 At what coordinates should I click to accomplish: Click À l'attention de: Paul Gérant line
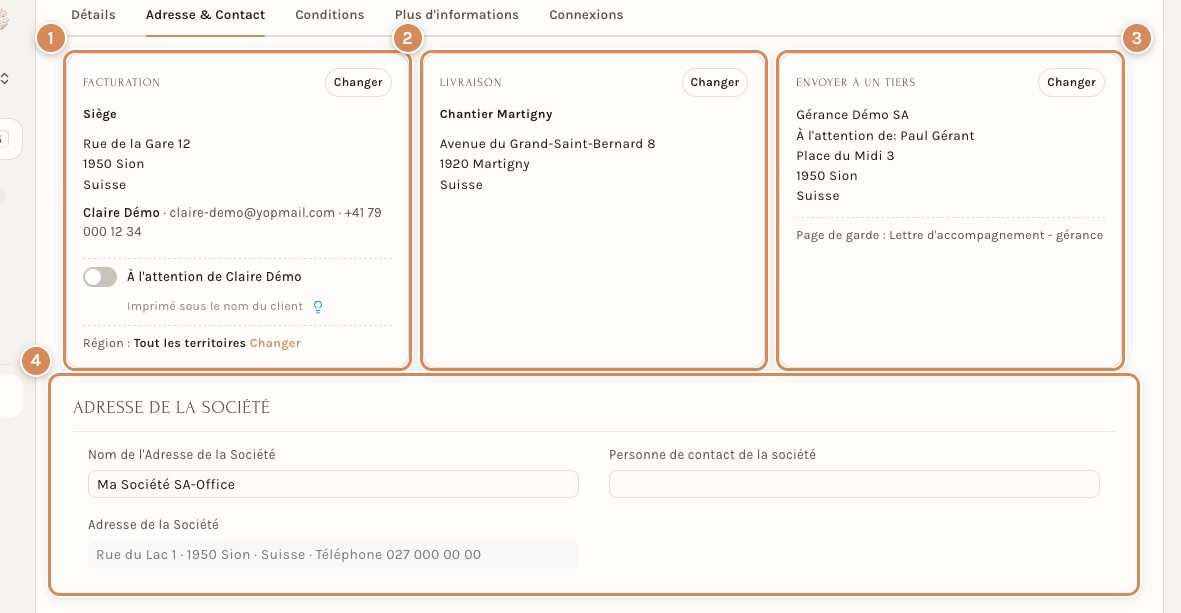click(885, 136)
